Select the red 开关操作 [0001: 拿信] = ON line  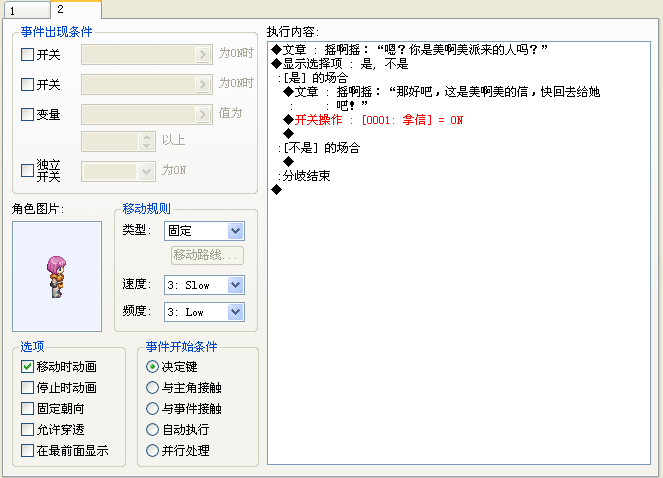coord(459,120)
